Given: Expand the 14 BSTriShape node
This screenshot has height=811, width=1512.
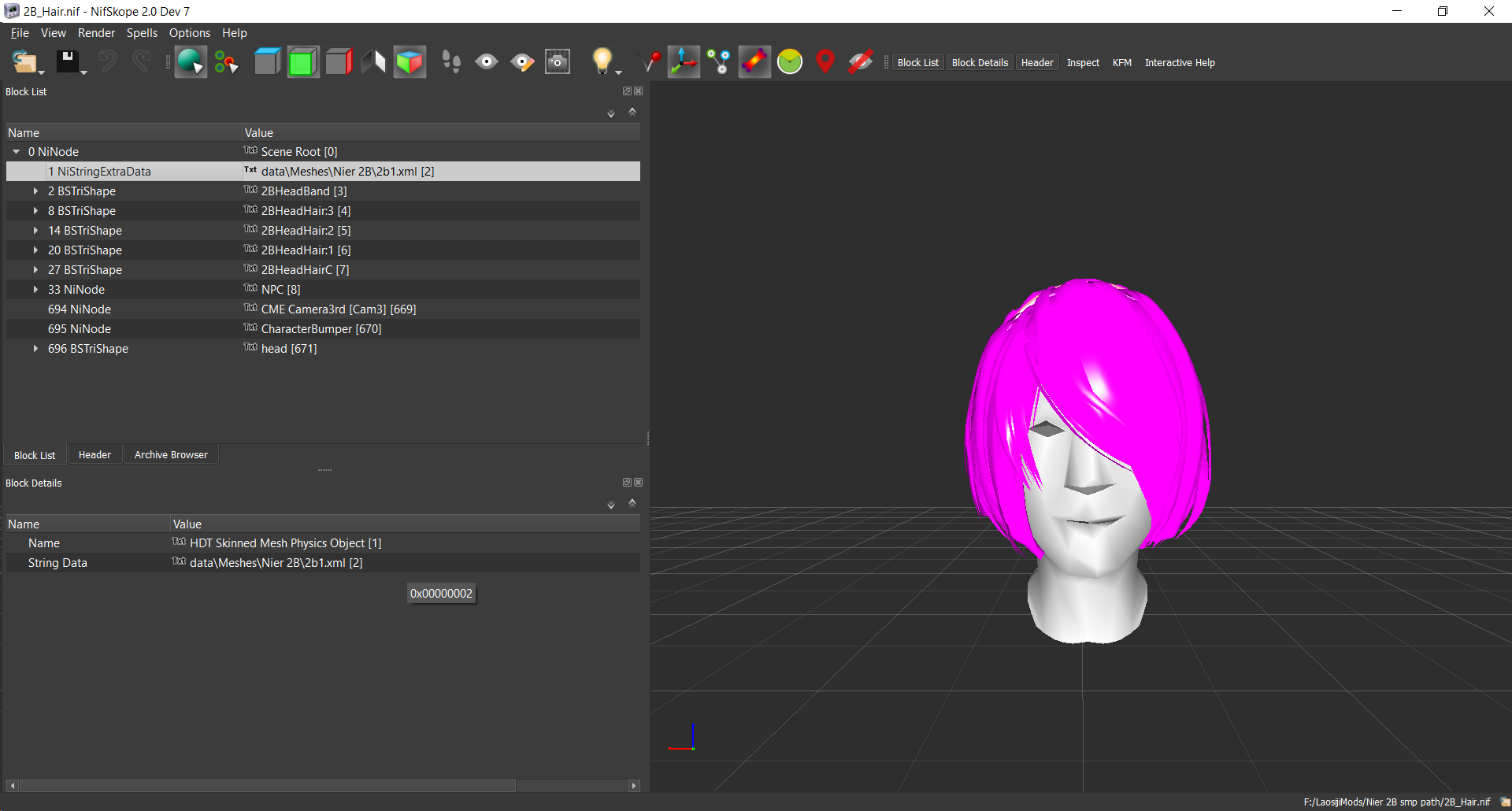Looking at the screenshot, I should click(x=35, y=230).
